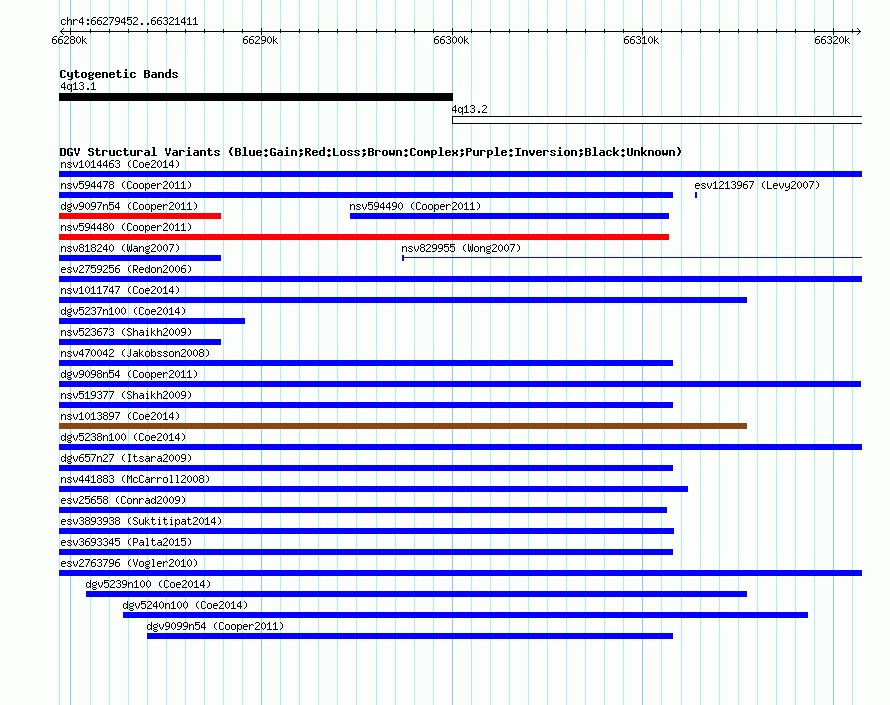Image resolution: width=890 pixels, height=705 pixels.
Task: Open the nsv1013897 (Coe2014) variant label
Action: (120, 416)
